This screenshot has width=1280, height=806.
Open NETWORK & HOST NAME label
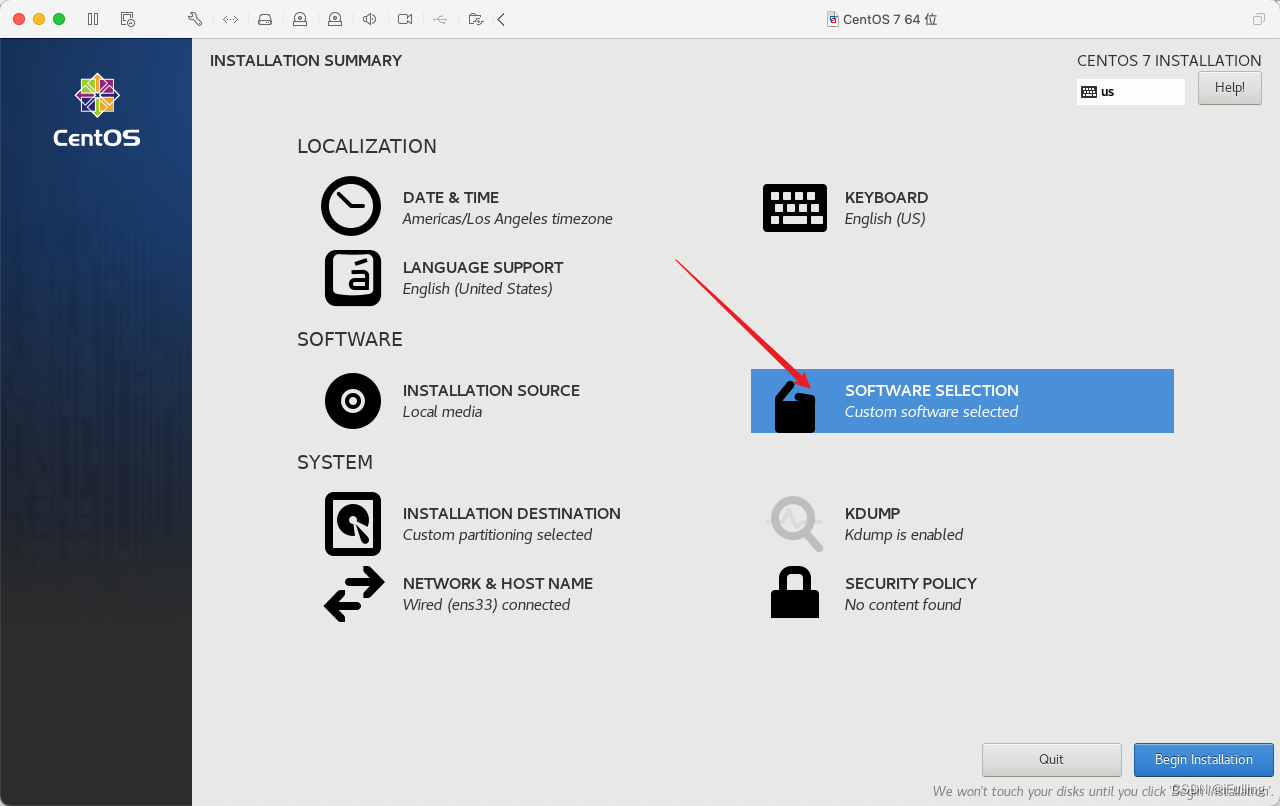498,584
